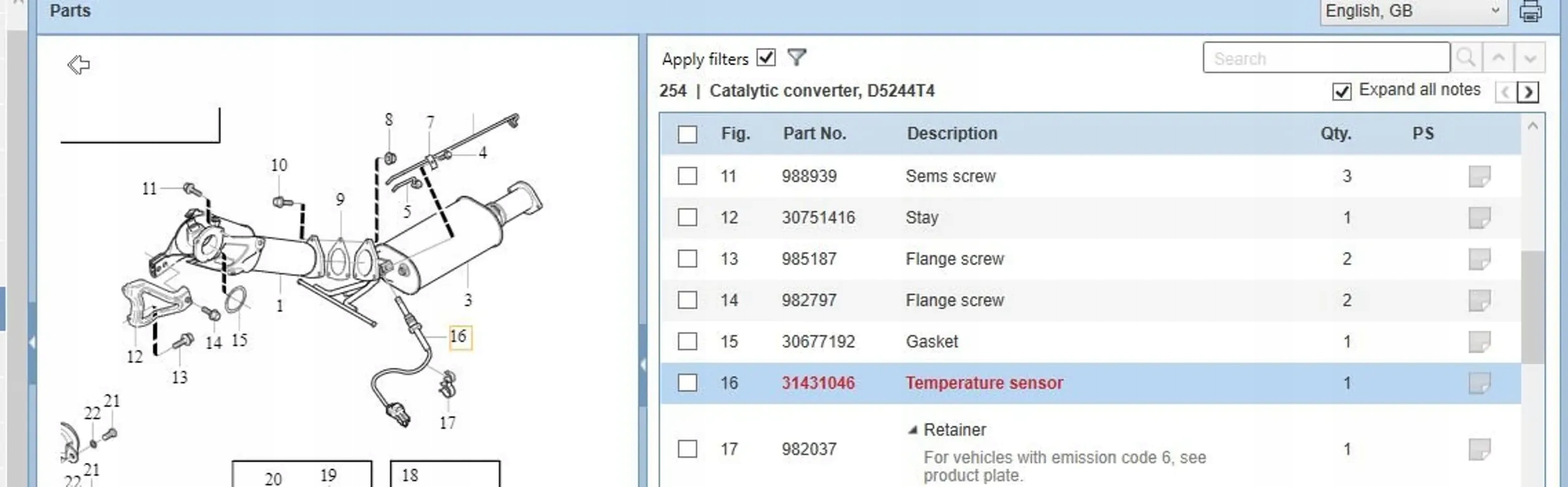
Task: Open note icon for Retainer row
Action: click(x=1480, y=449)
